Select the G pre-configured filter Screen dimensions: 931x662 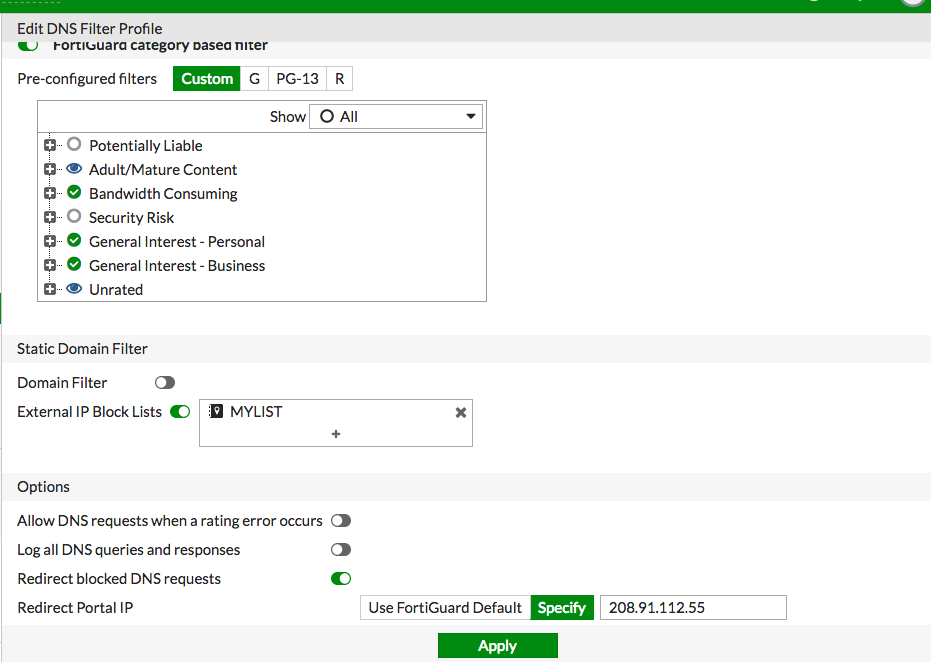click(x=254, y=78)
